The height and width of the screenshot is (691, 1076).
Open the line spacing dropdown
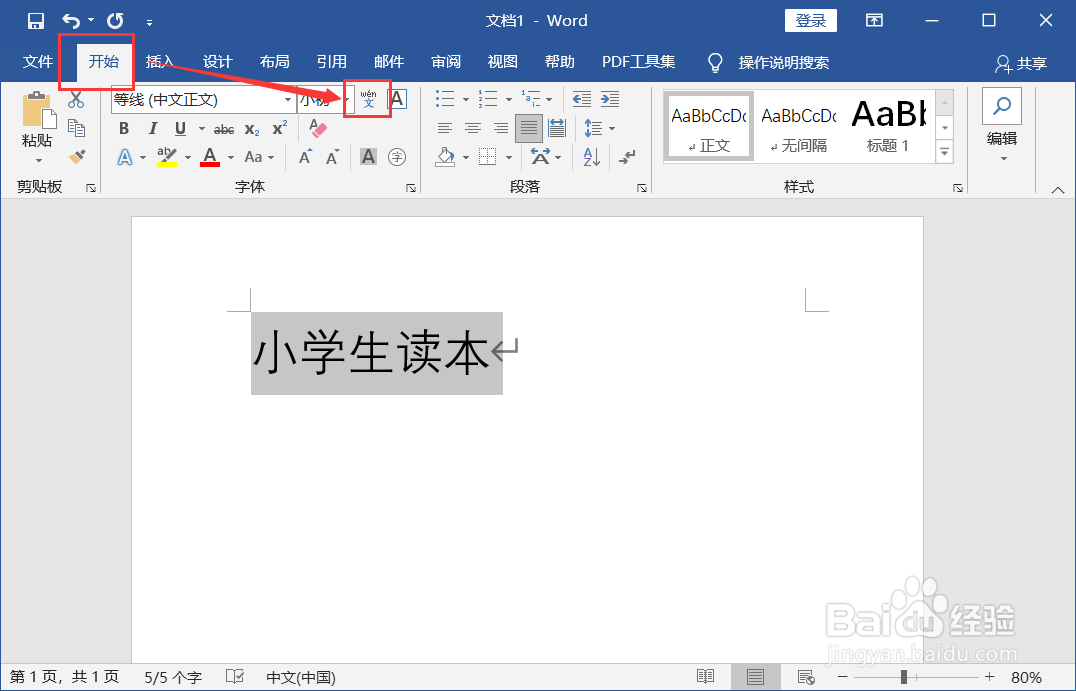598,128
